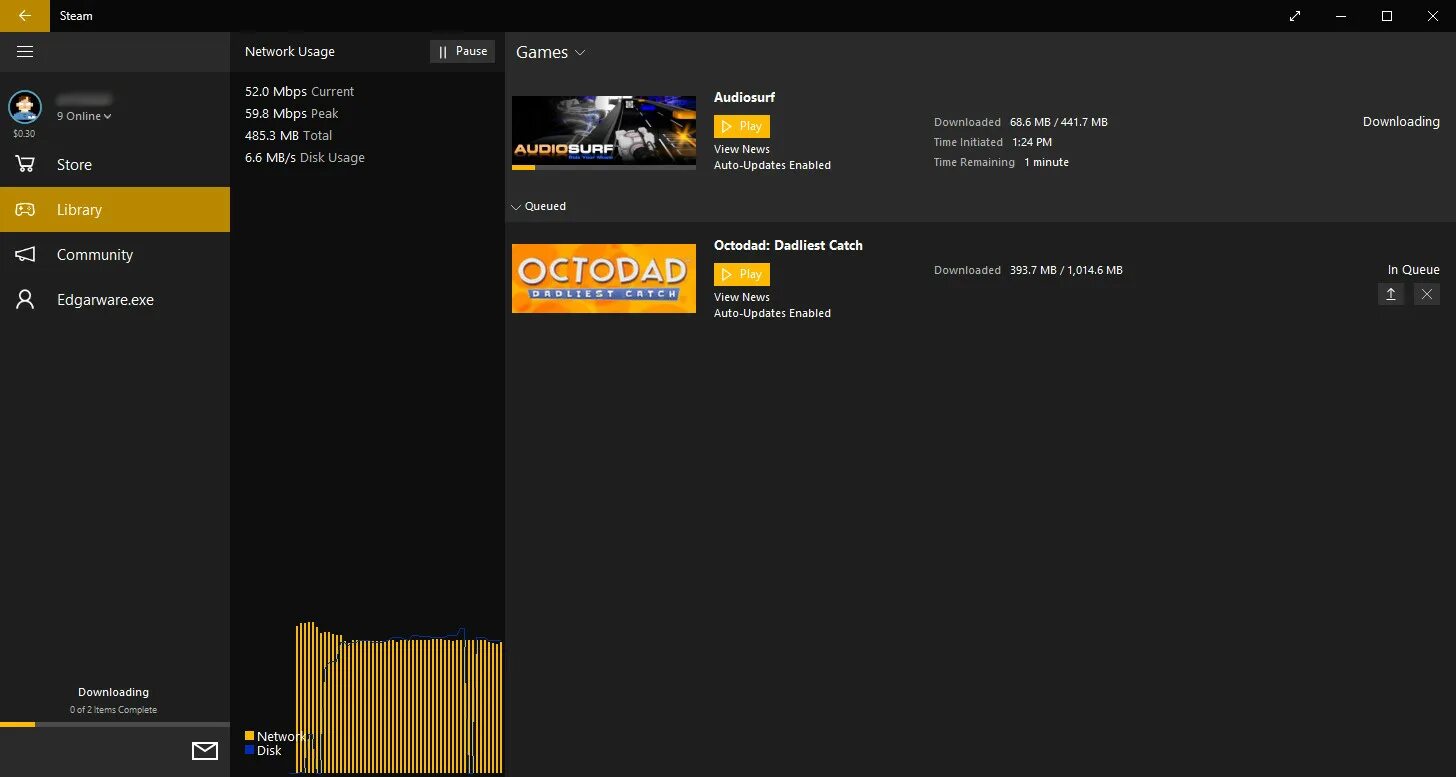
Task: Click the network usage bar graph
Action: click(x=398, y=698)
